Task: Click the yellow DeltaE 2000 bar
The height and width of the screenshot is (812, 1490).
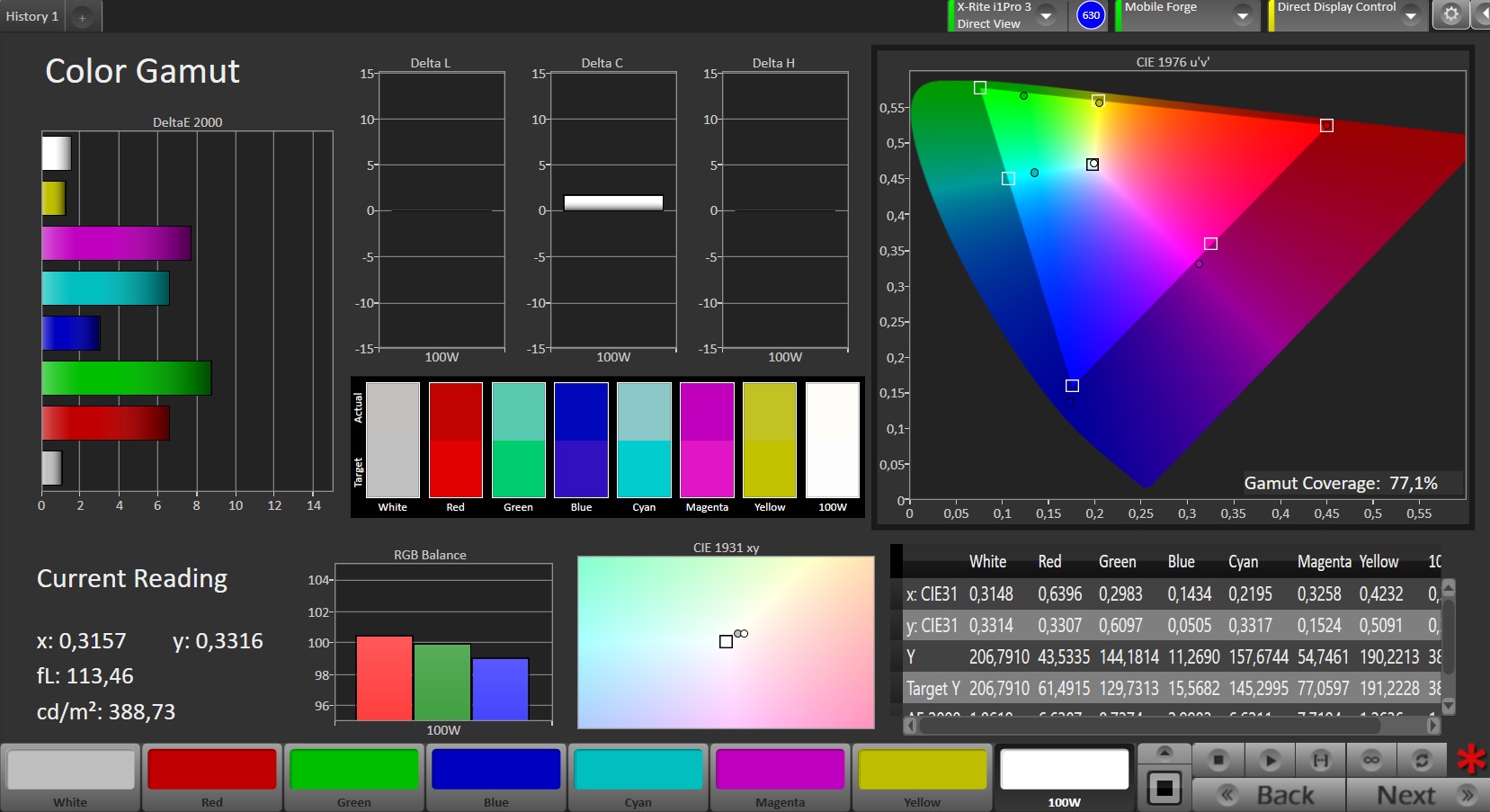Action: pyautogui.click(x=54, y=198)
